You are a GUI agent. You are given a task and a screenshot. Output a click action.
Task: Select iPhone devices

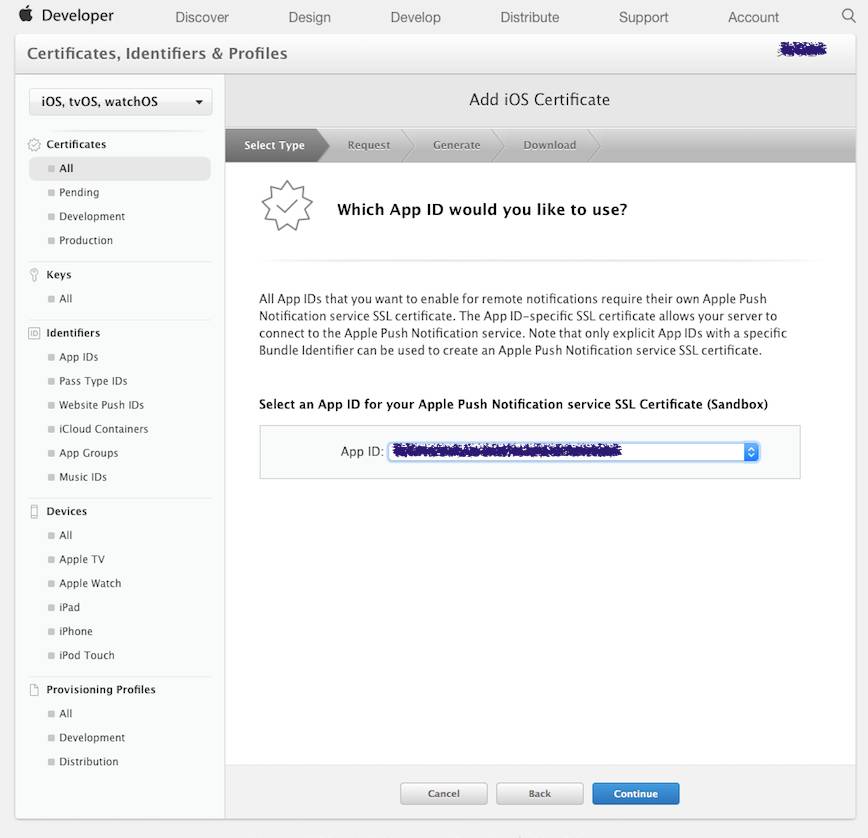[x=76, y=632]
